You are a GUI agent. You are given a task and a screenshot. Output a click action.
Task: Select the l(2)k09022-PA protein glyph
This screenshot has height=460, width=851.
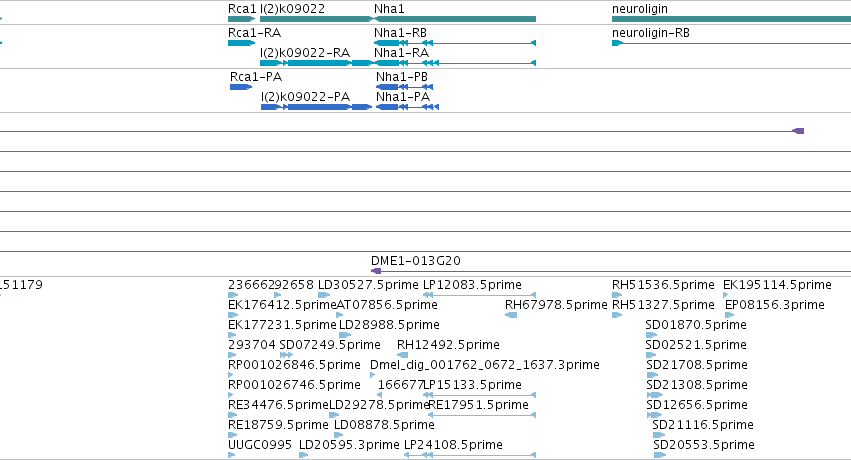(x=316, y=107)
